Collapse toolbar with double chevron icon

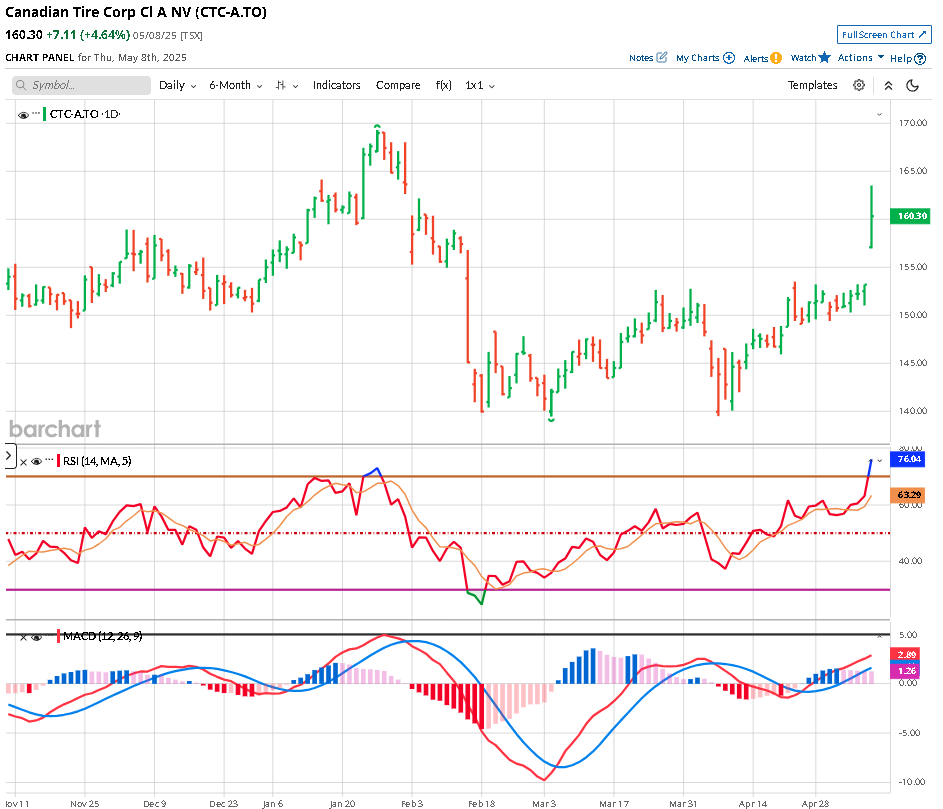887,86
